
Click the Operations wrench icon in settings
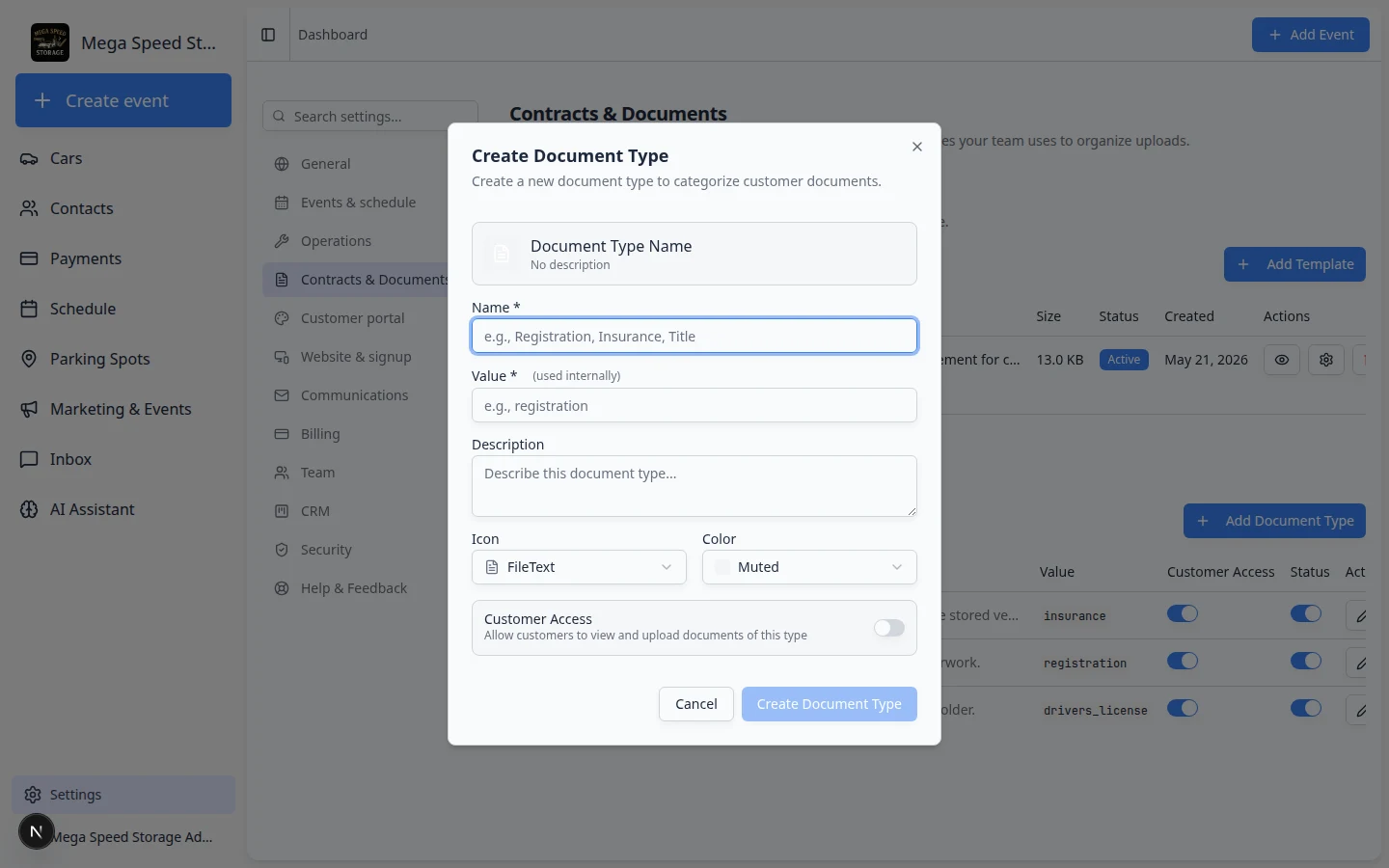tap(282, 241)
